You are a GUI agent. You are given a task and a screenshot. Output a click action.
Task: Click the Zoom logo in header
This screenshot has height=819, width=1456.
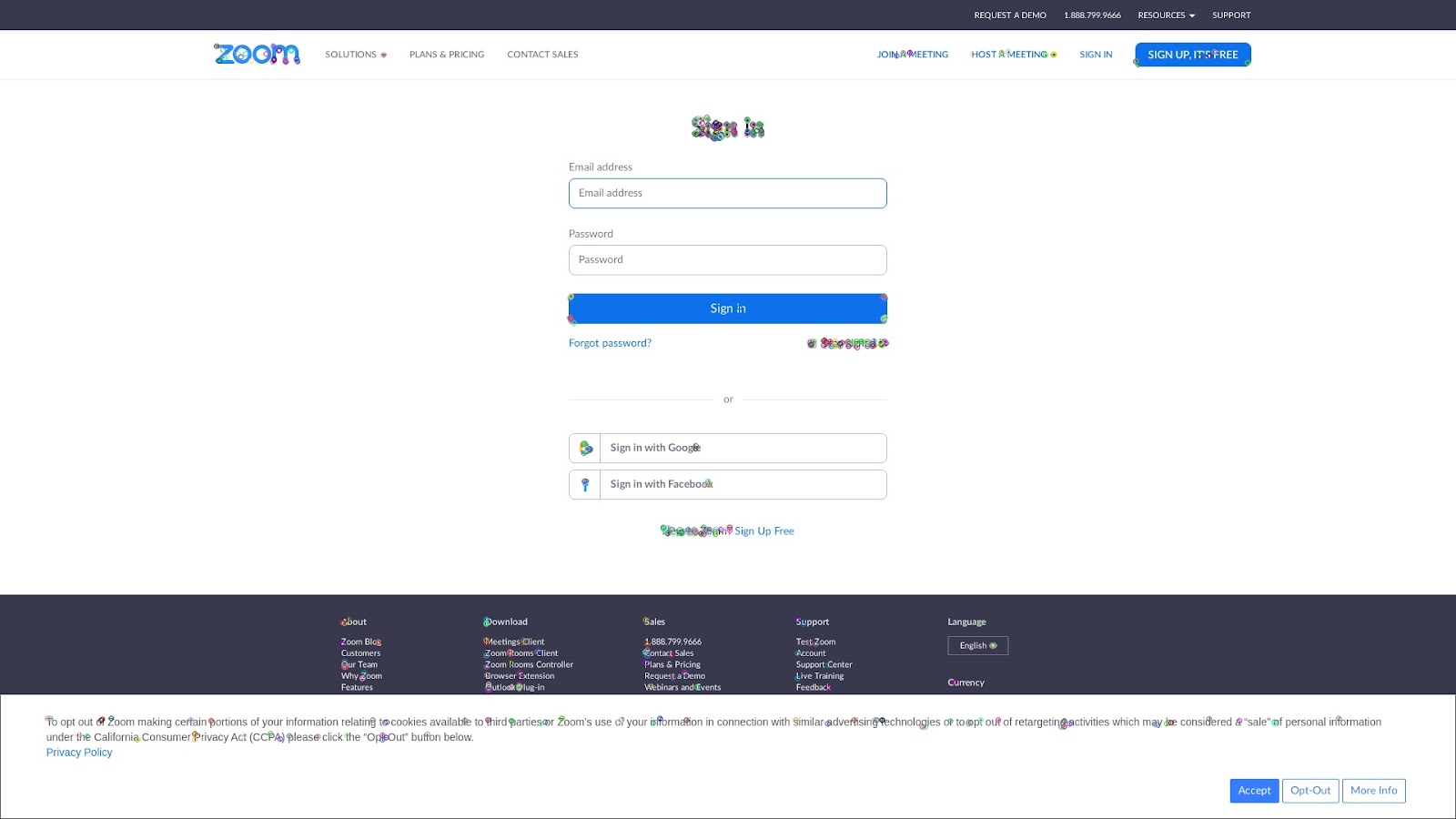257,54
